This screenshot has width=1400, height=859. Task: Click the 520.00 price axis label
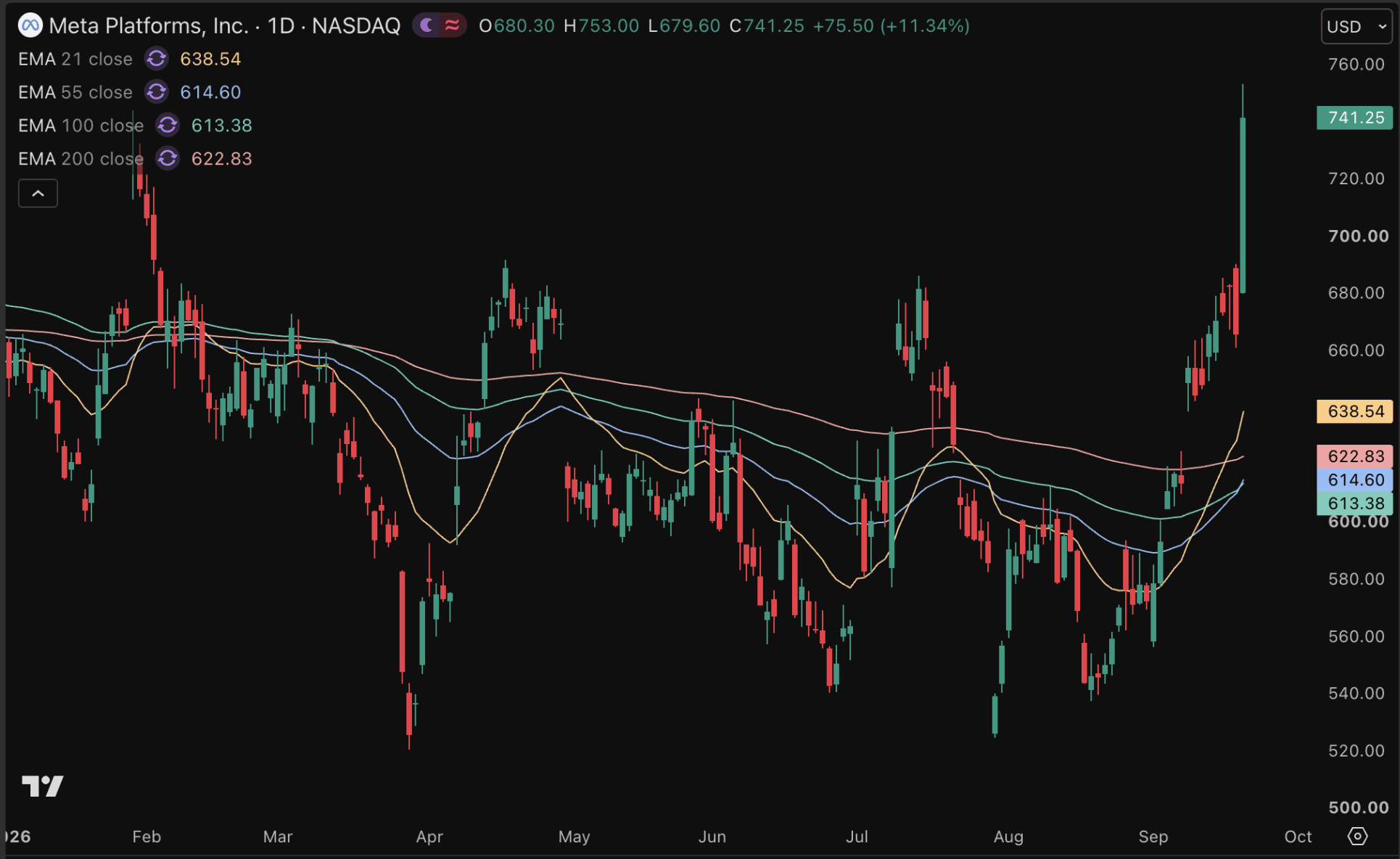click(1356, 750)
